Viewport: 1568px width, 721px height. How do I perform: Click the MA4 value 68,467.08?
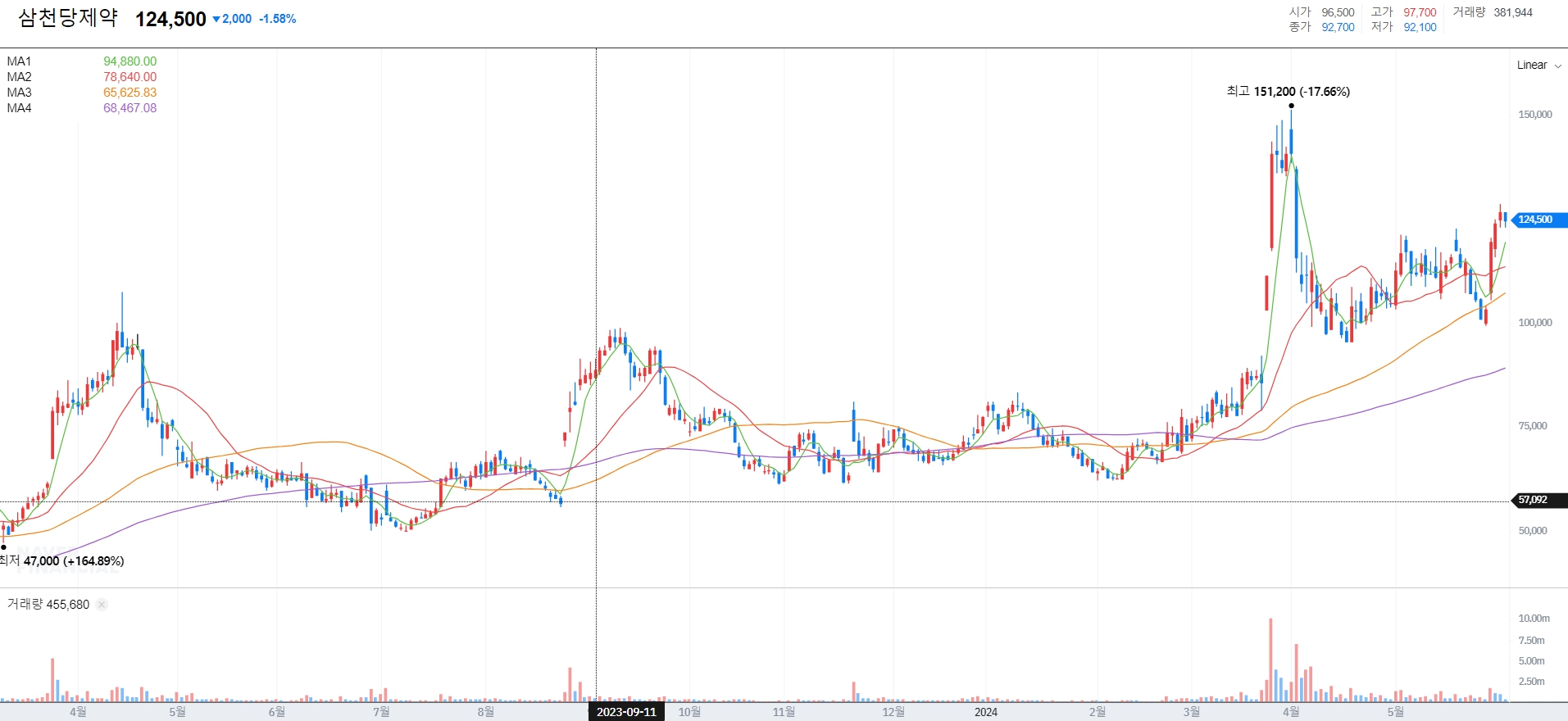pyautogui.click(x=130, y=108)
